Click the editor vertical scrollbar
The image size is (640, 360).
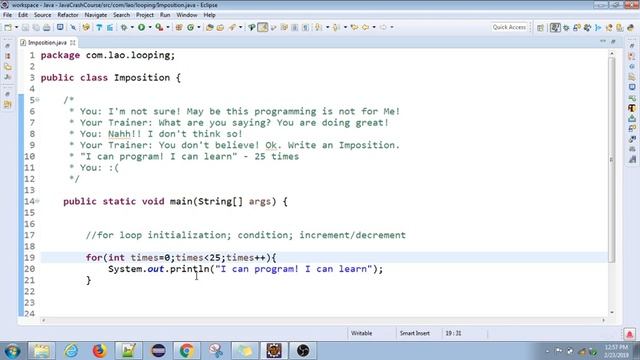click(x=611, y=159)
